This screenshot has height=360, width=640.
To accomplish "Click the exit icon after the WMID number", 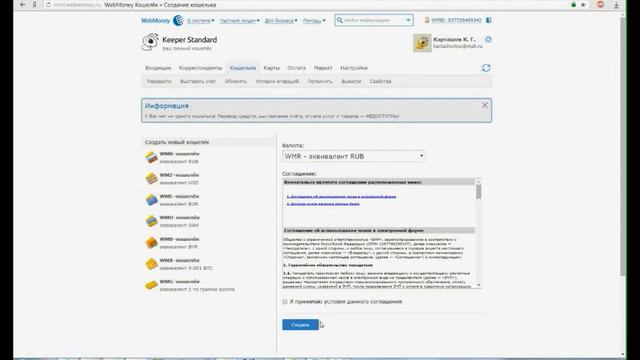I will [x=489, y=20].
